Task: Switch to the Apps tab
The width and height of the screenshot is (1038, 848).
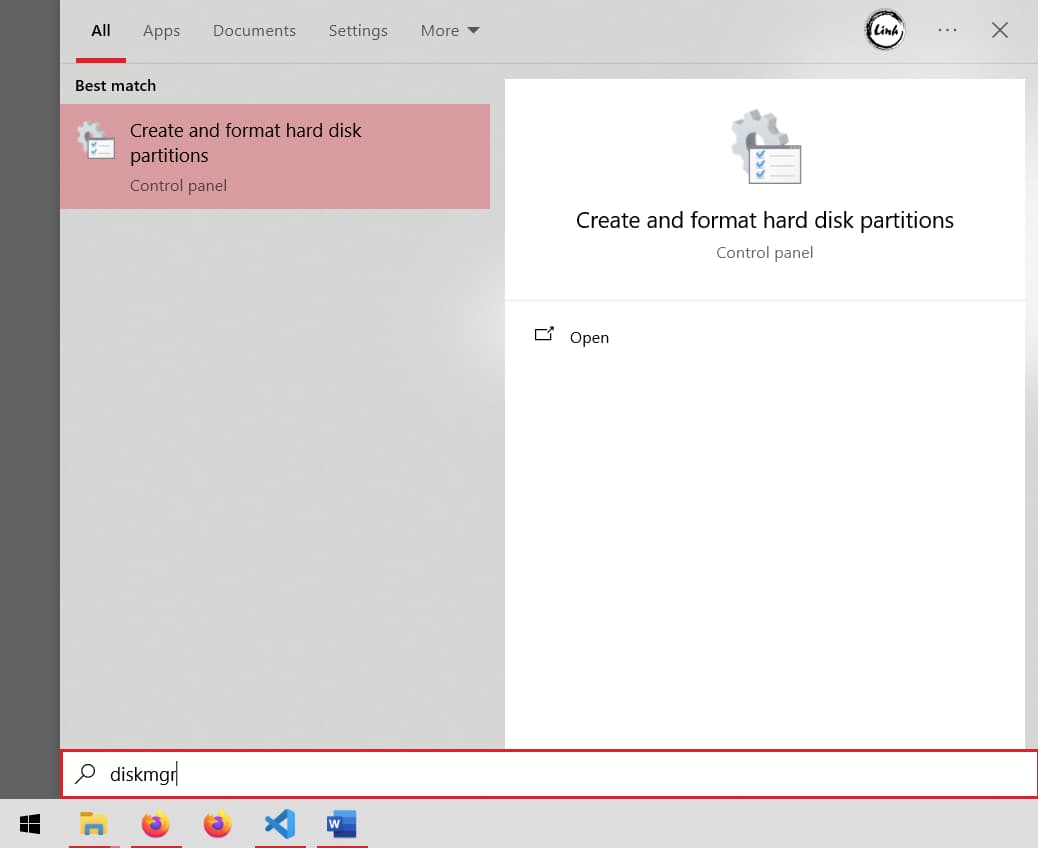Action: [161, 30]
